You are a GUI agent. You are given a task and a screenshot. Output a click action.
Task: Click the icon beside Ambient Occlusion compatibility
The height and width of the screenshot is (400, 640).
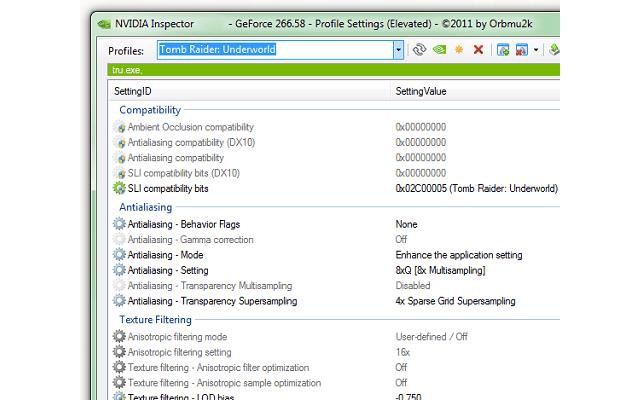(x=120, y=127)
